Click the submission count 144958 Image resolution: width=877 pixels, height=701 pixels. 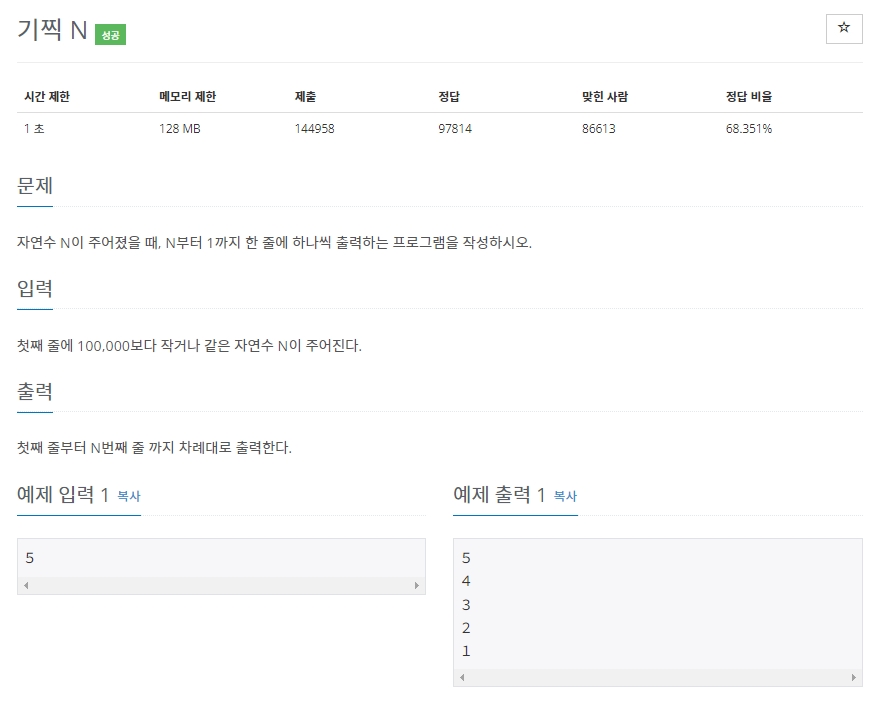(x=314, y=129)
